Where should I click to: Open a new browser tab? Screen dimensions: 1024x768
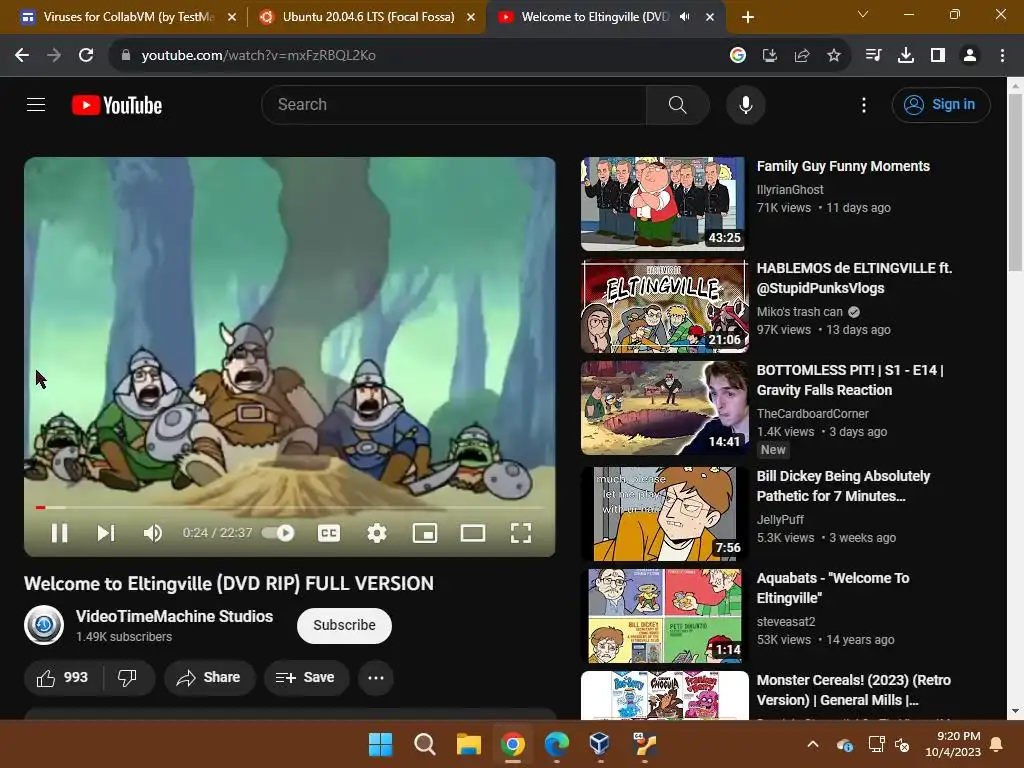point(748,17)
